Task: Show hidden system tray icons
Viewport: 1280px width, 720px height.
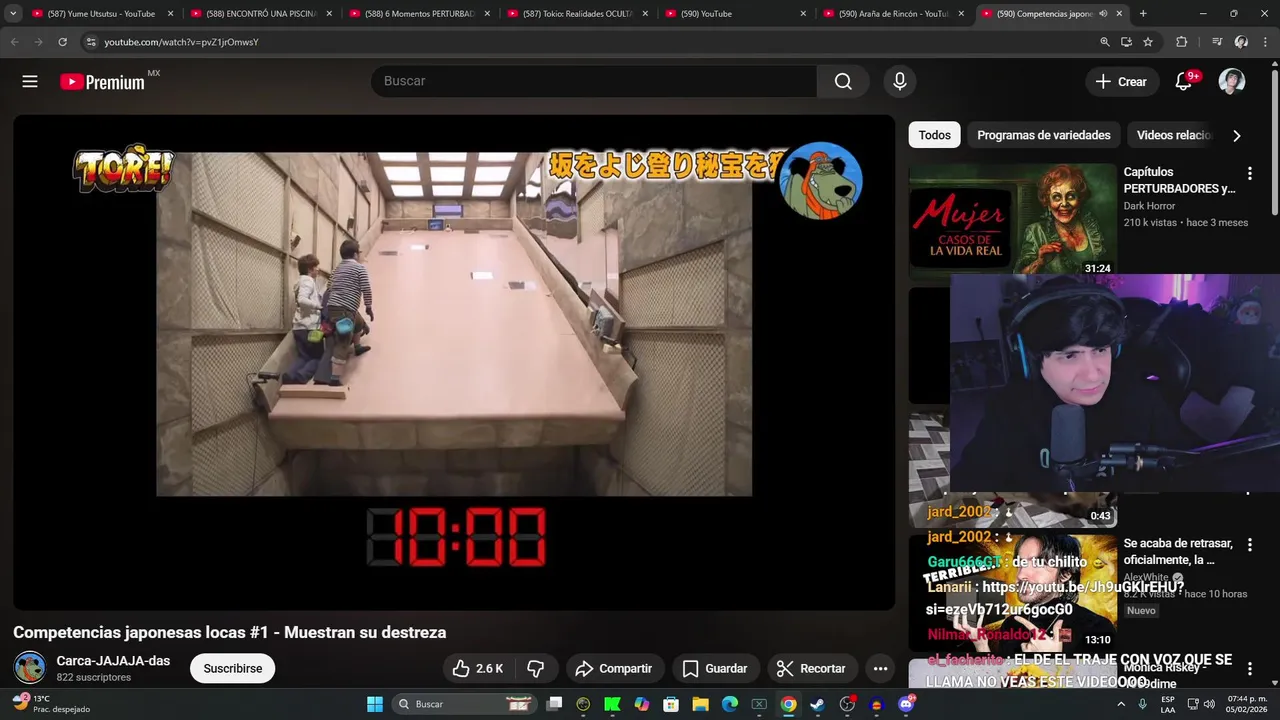Action: [x=1120, y=704]
